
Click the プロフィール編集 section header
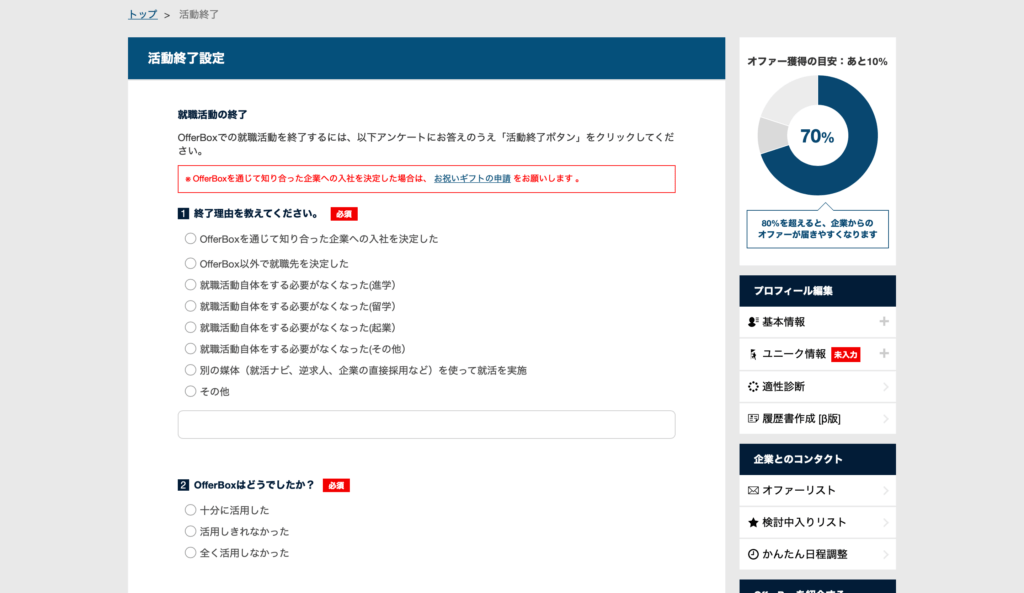[818, 291]
